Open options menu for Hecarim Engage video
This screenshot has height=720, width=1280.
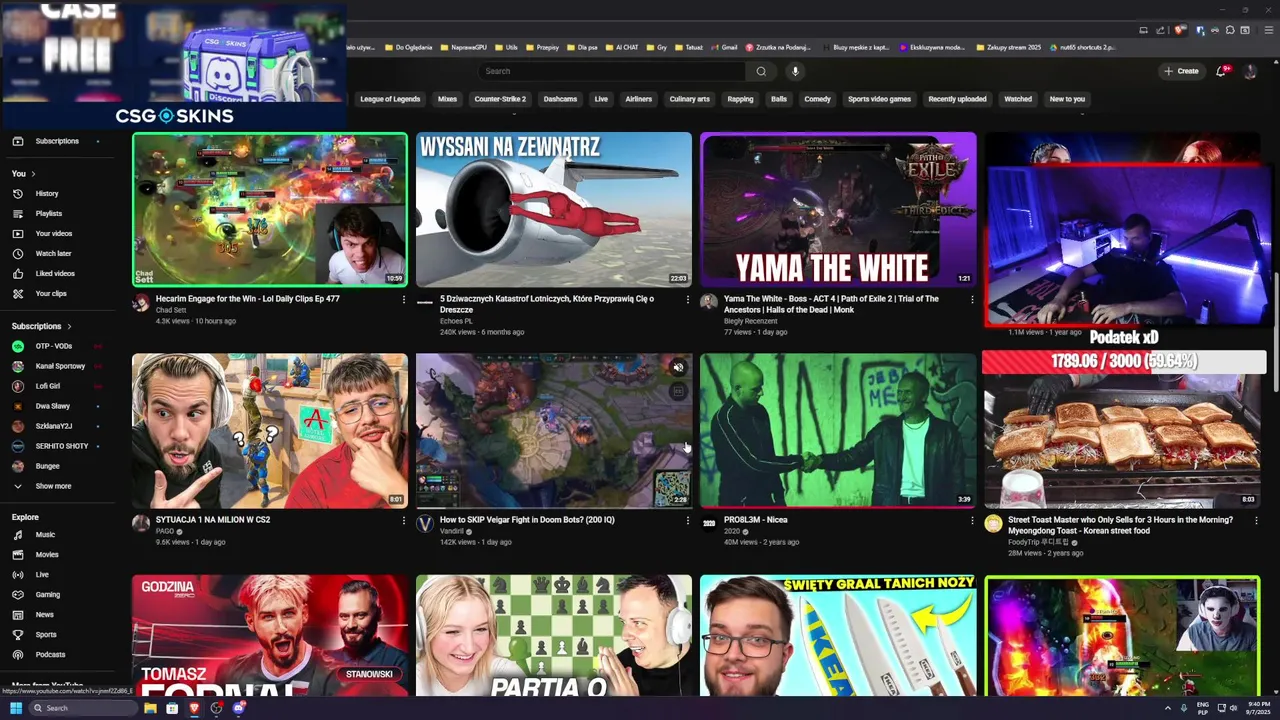[x=403, y=299]
